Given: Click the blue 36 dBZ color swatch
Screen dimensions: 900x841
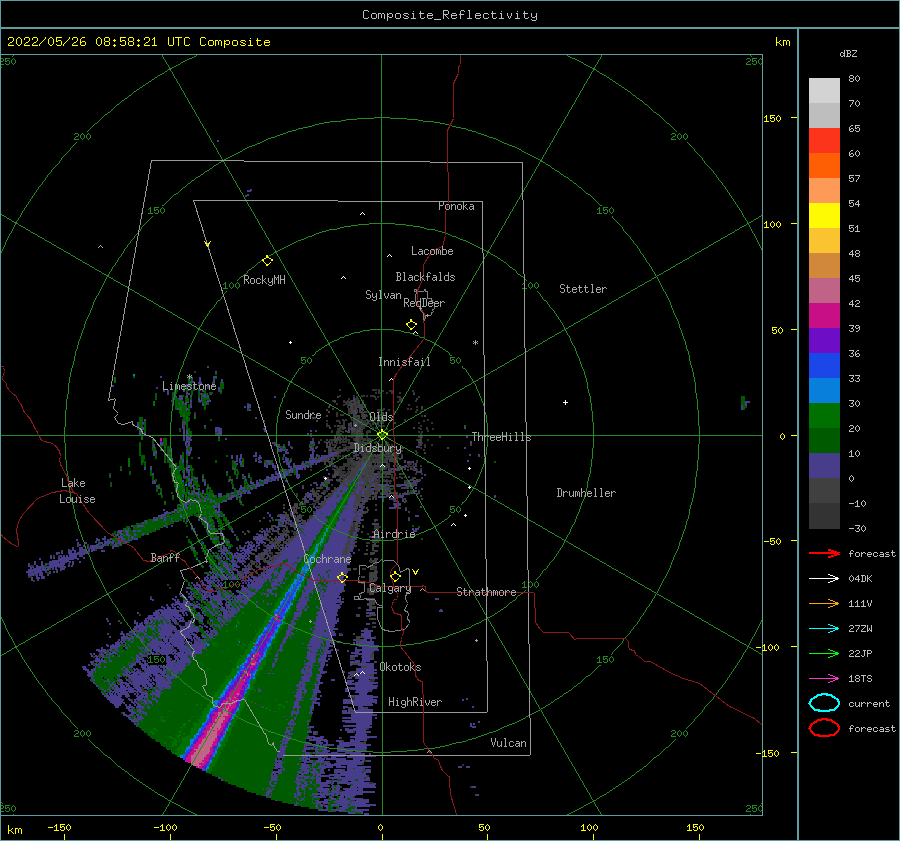Looking at the screenshot, I should [824, 365].
